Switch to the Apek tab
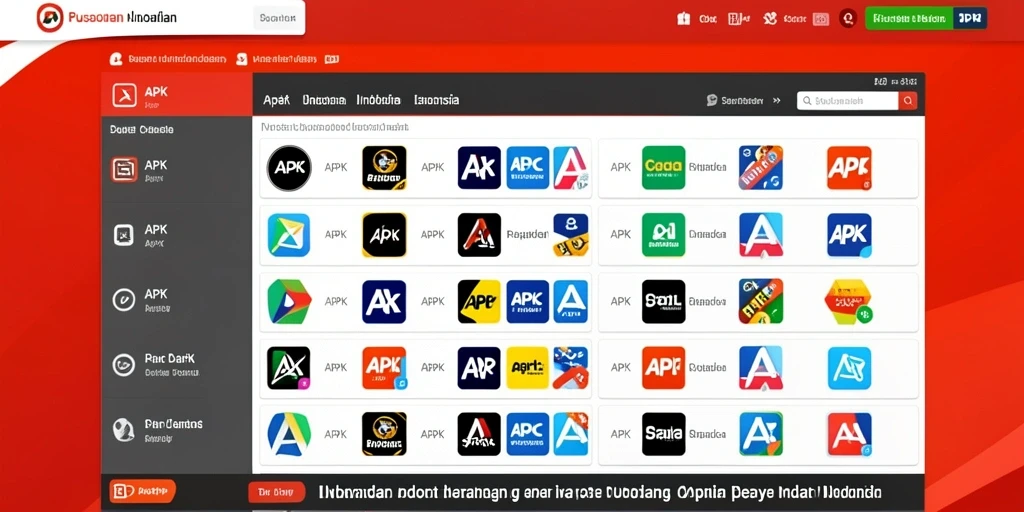 (276, 101)
